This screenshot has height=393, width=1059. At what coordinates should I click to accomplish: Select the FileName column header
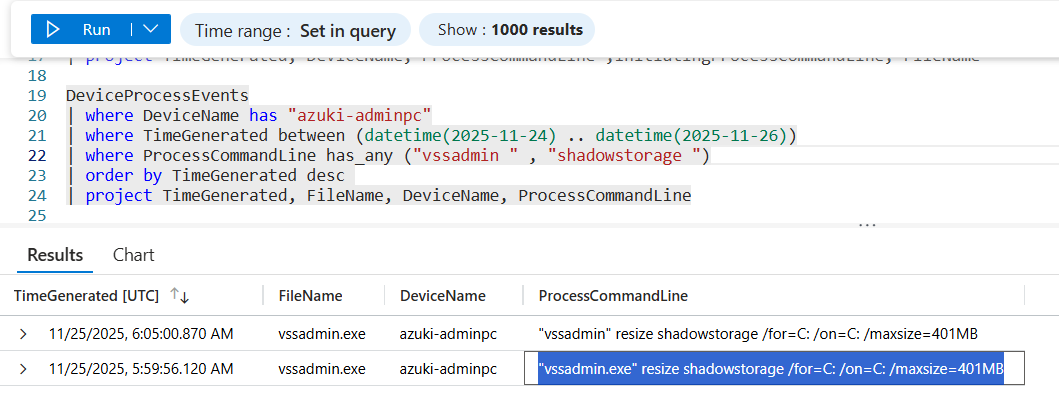[x=311, y=296]
